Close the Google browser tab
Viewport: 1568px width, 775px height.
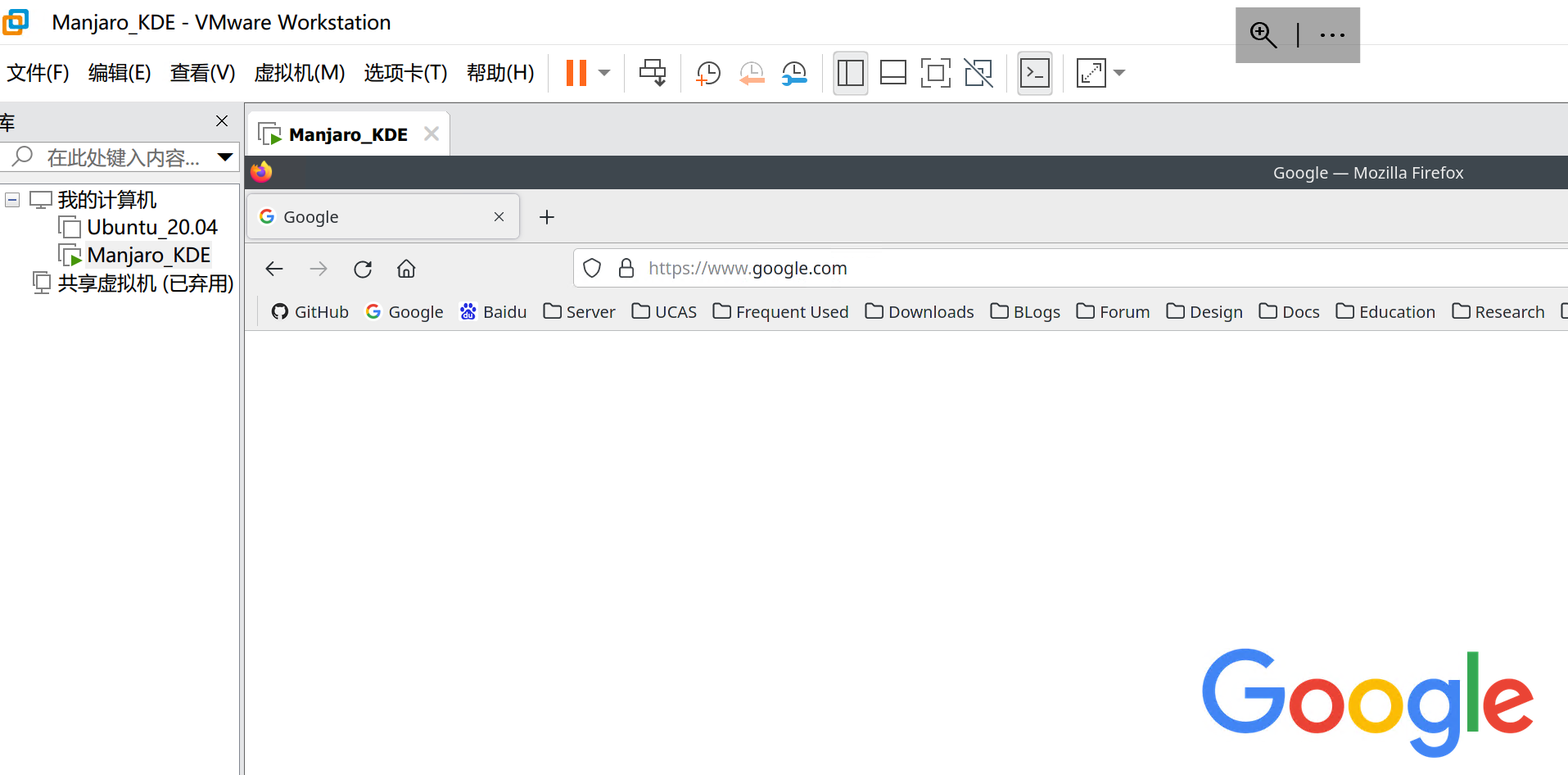[499, 217]
